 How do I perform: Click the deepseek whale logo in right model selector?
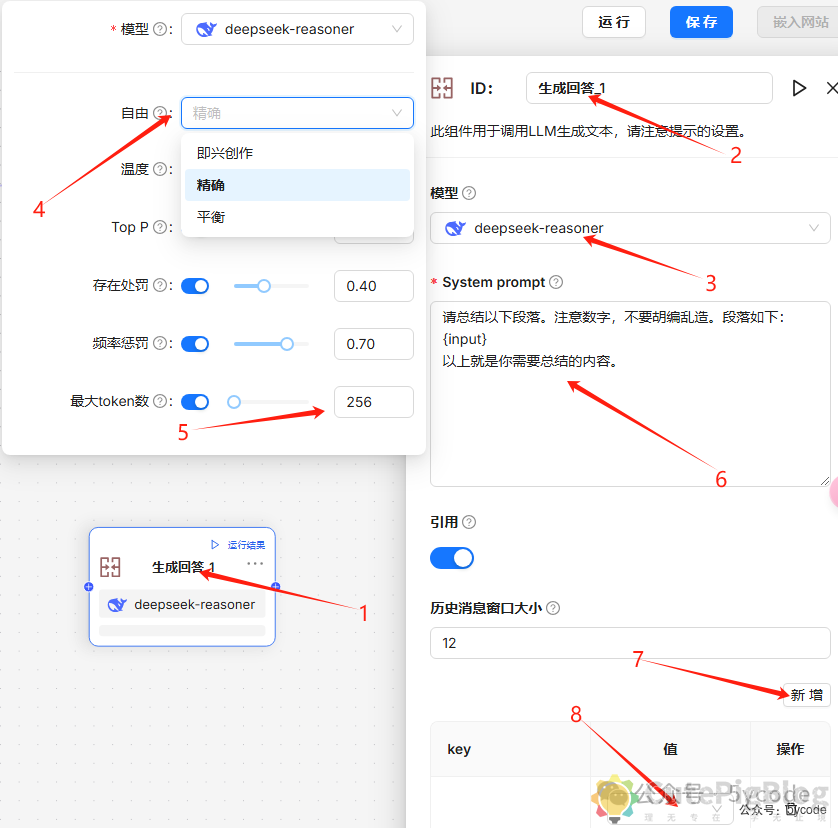458,228
